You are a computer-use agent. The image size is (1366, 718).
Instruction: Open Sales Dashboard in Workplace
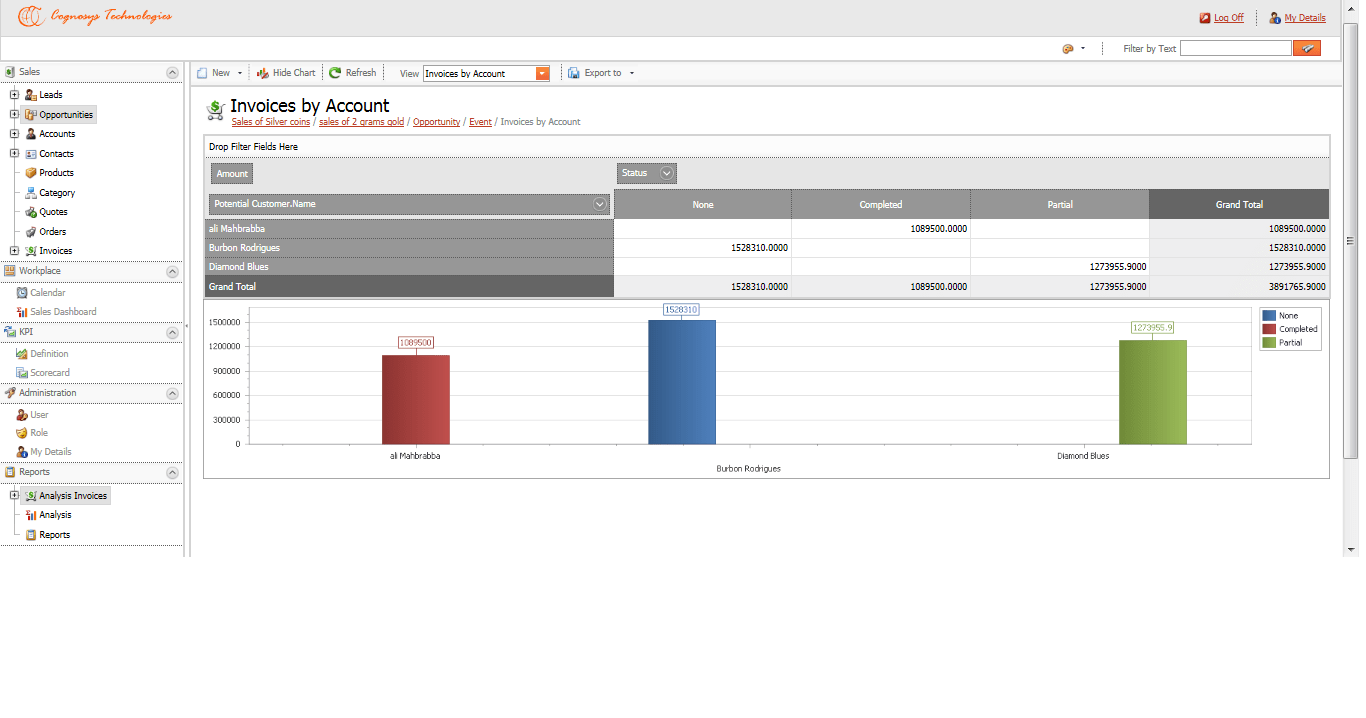click(x=63, y=312)
